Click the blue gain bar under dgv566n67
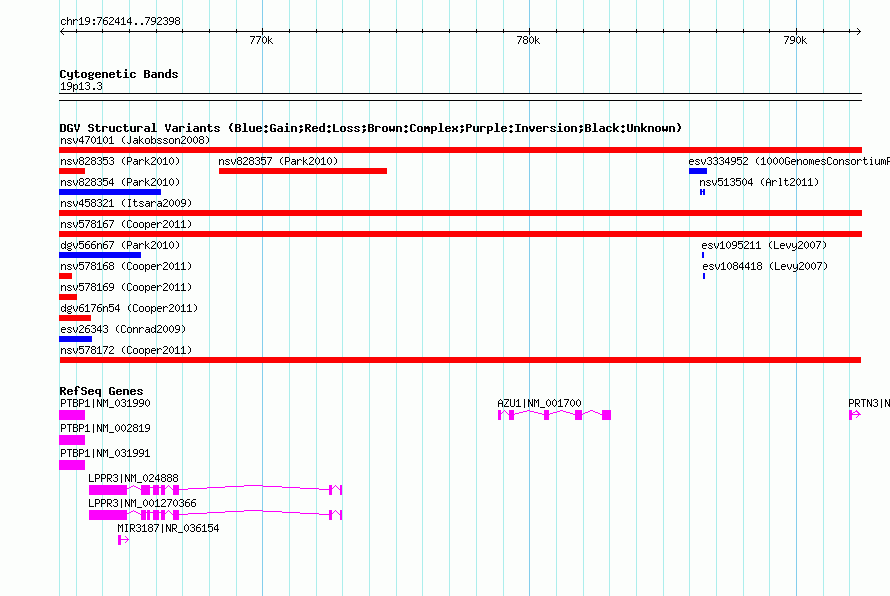 [x=100, y=255]
